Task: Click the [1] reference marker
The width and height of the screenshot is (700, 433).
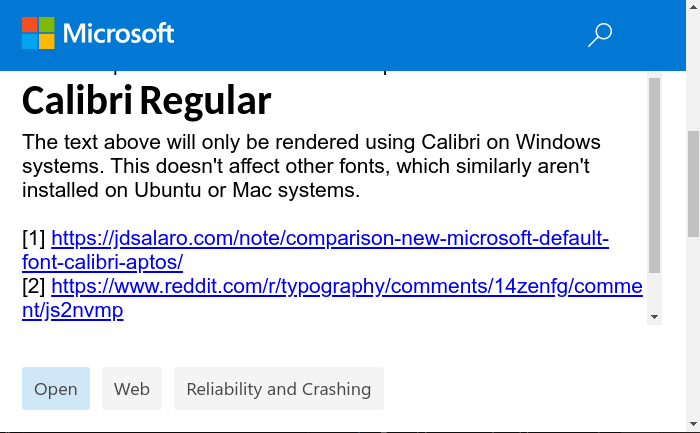Action: (x=34, y=238)
